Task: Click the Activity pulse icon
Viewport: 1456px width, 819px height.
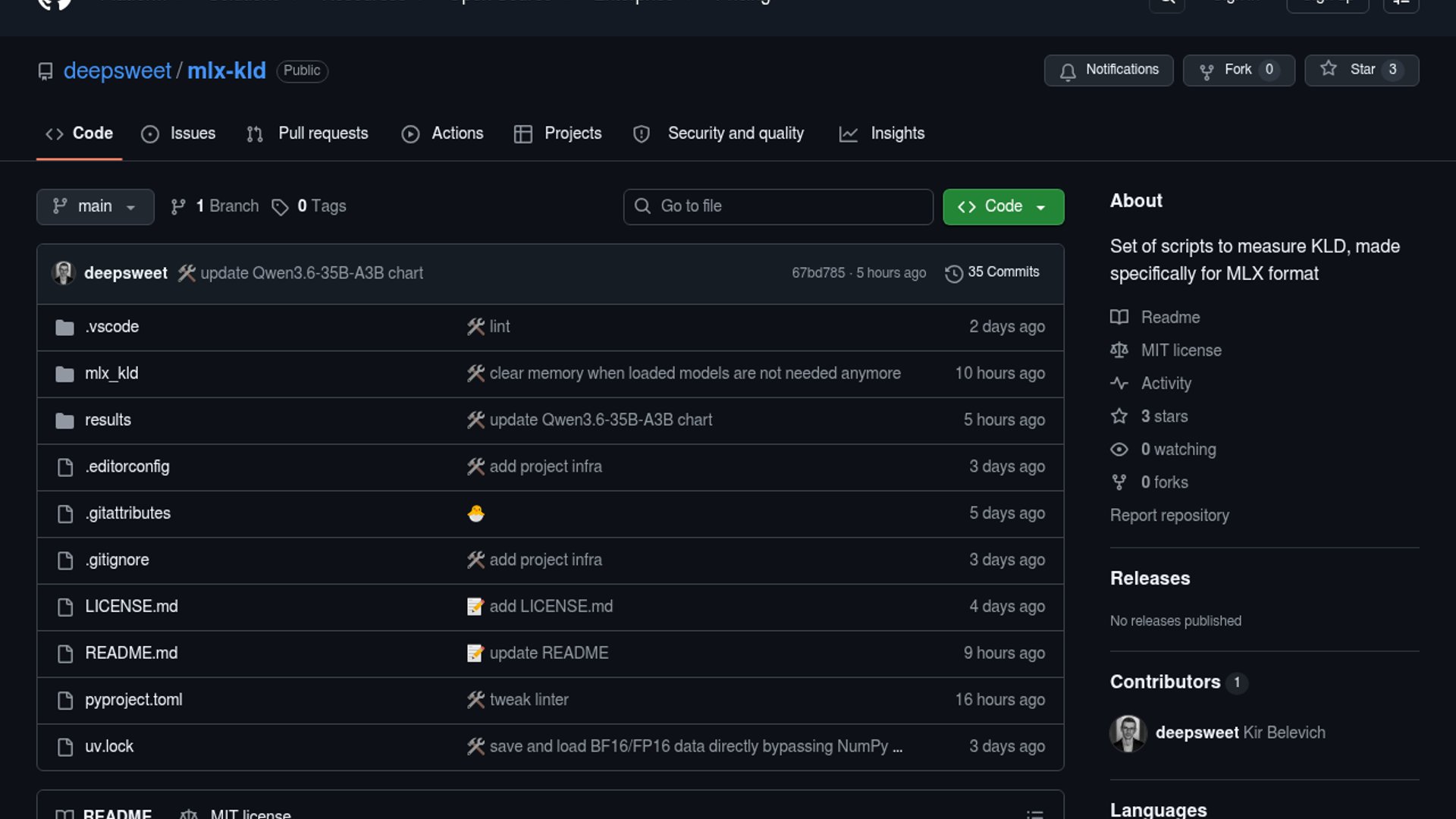Action: (1119, 383)
